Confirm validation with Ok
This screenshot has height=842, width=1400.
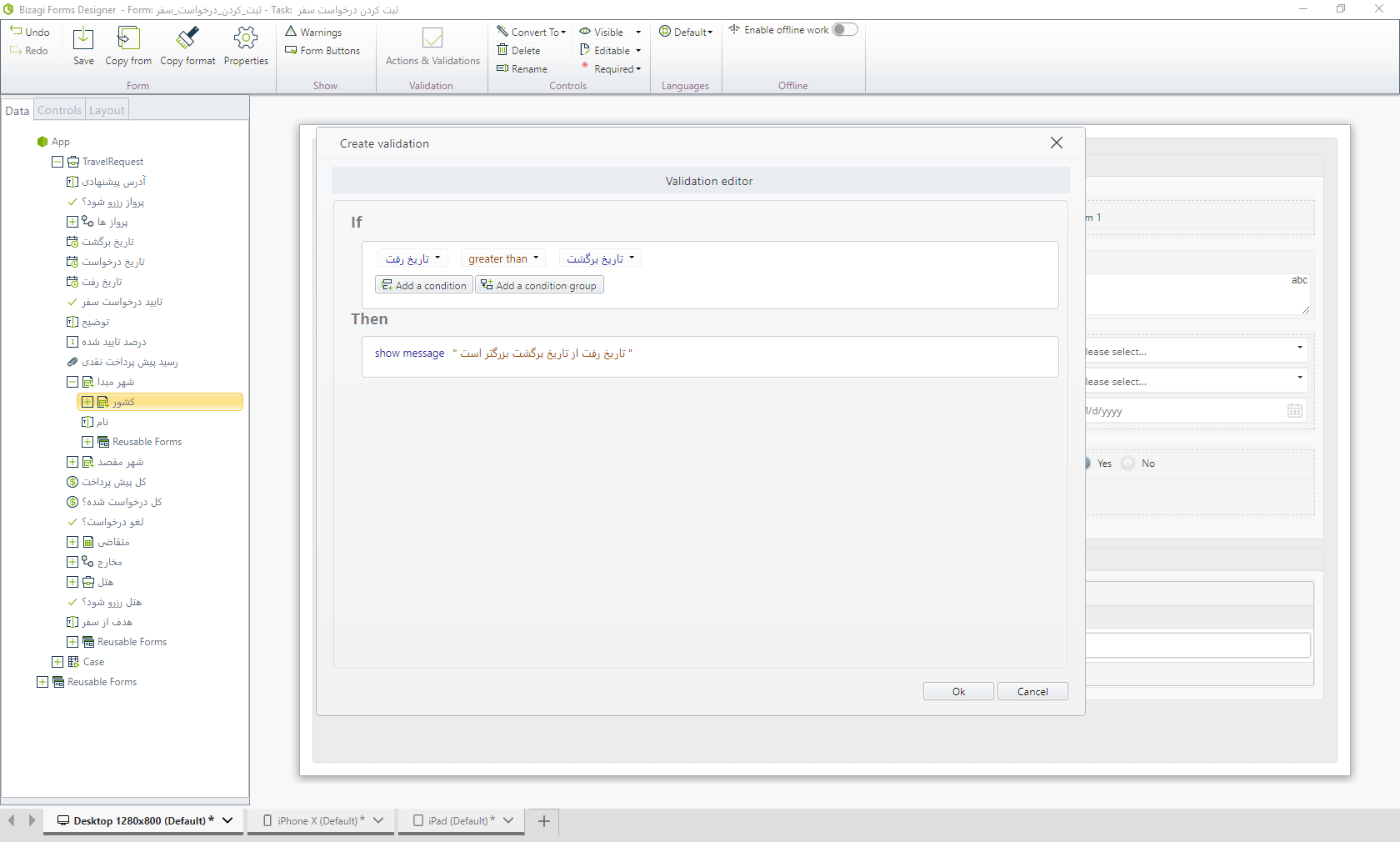pos(958,691)
